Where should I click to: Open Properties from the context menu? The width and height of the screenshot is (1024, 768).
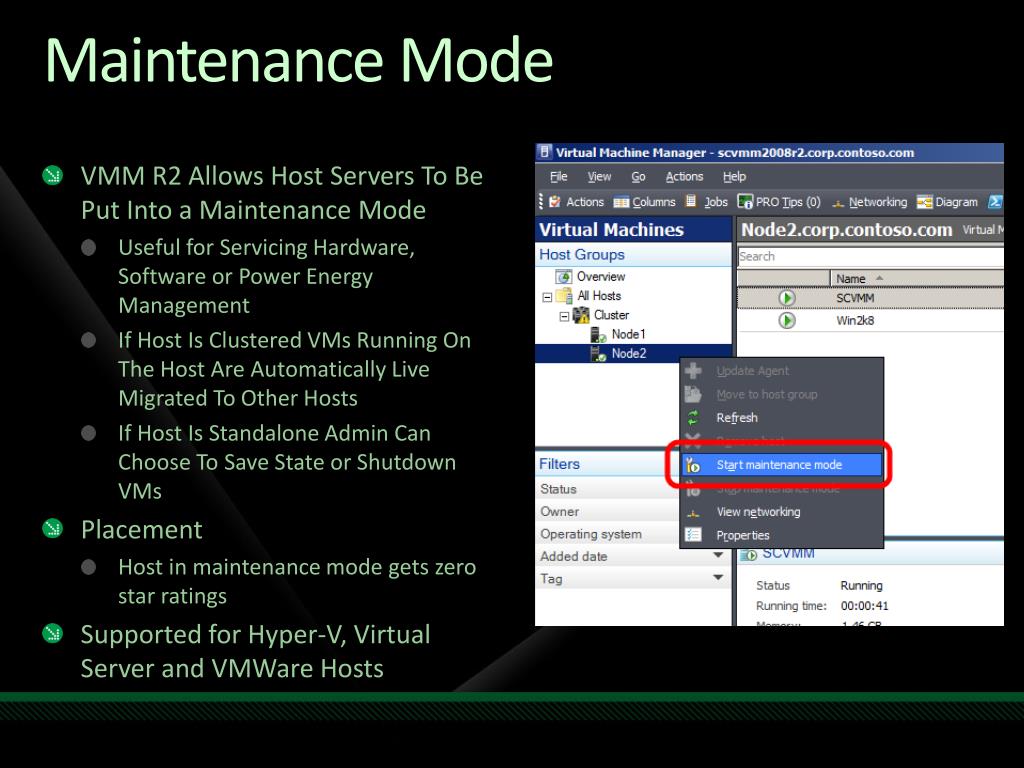(x=743, y=535)
